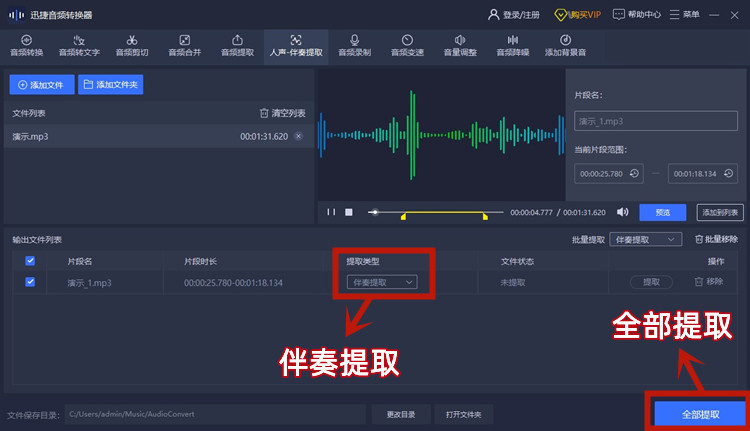750x431 pixels.
Task: Click the yellow segment end marker
Action: coord(485,217)
